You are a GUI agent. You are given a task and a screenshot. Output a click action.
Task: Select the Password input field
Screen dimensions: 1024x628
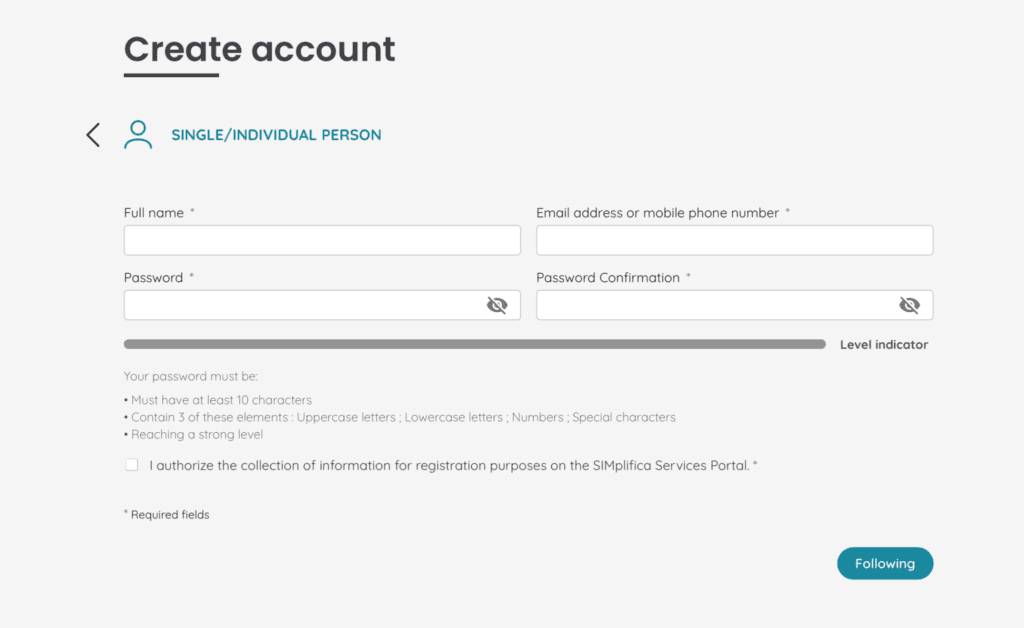300,305
